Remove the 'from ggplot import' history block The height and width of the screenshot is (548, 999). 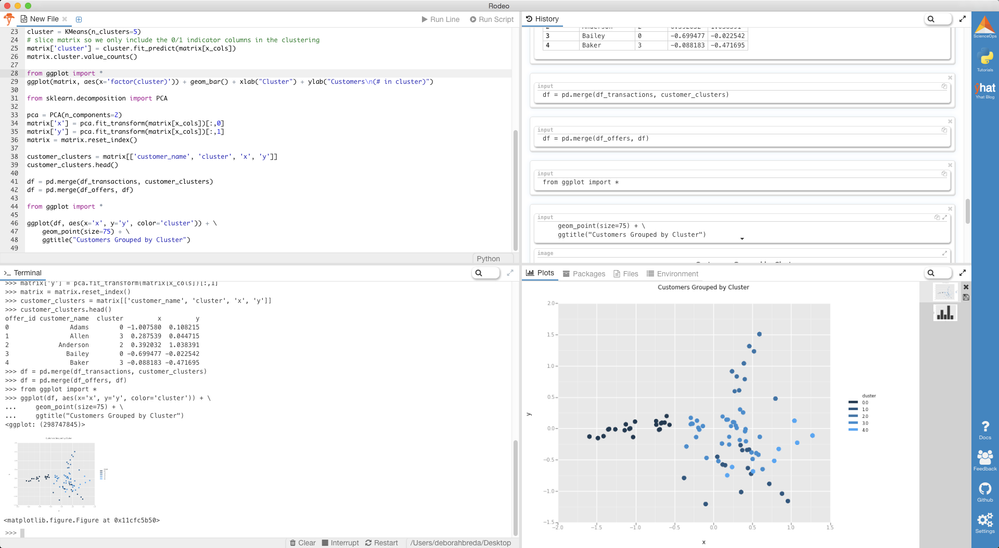coord(950,165)
